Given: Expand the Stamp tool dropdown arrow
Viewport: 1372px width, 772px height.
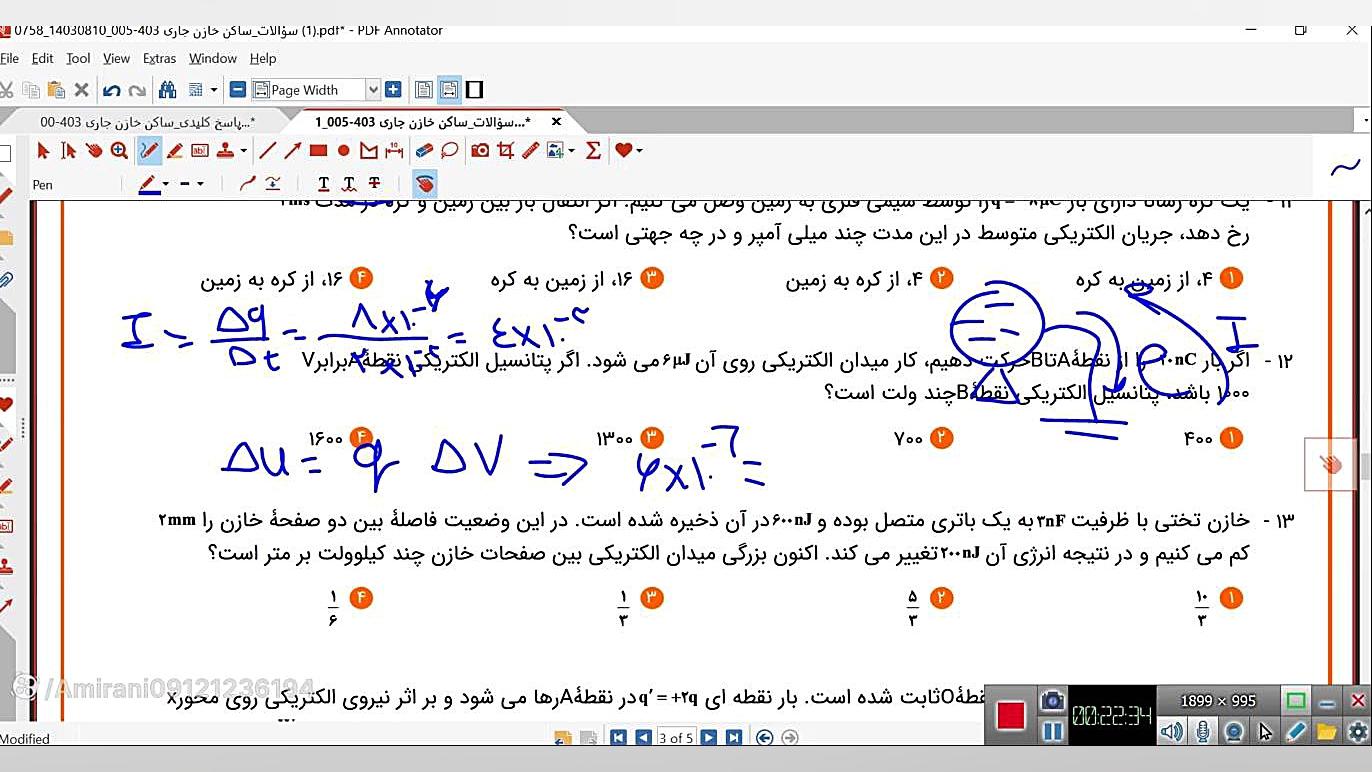Looking at the screenshot, I should point(243,151).
